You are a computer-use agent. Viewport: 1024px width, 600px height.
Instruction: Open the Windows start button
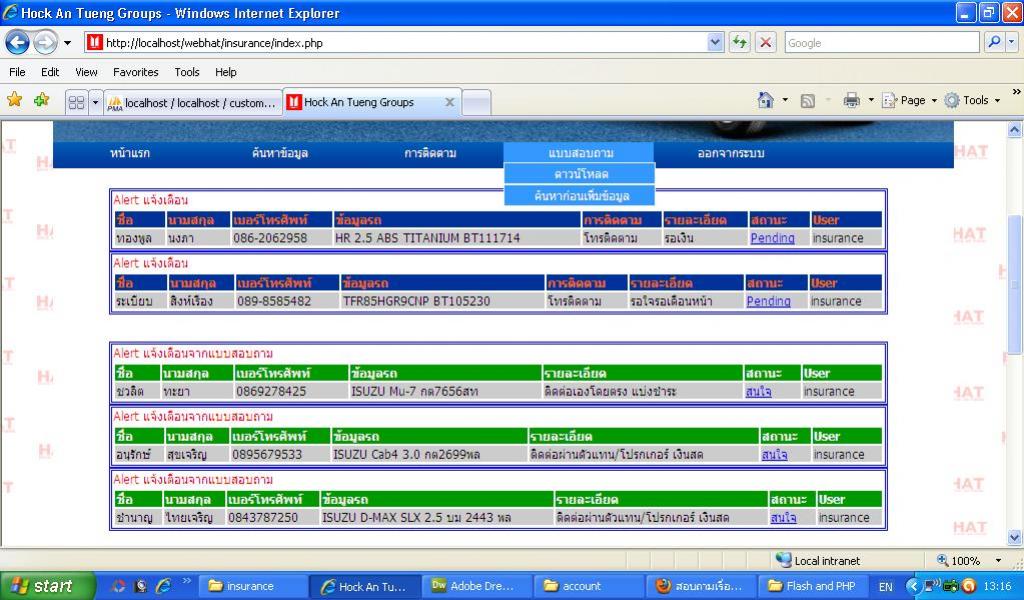click(48, 586)
